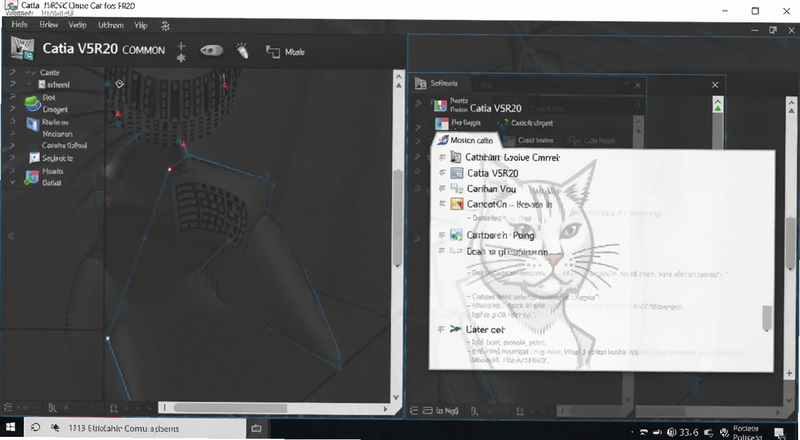Click the blue cube icon beside 'Rhdeas'

(x=33, y=124)
